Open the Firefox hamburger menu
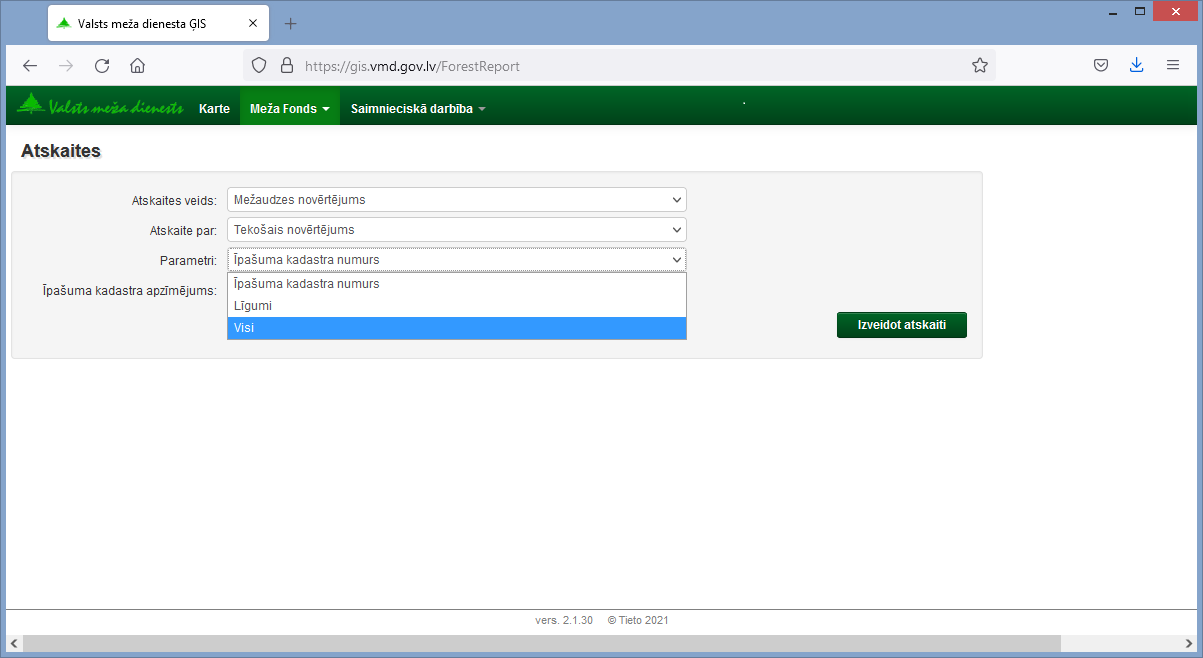 tap(1172, 65)
